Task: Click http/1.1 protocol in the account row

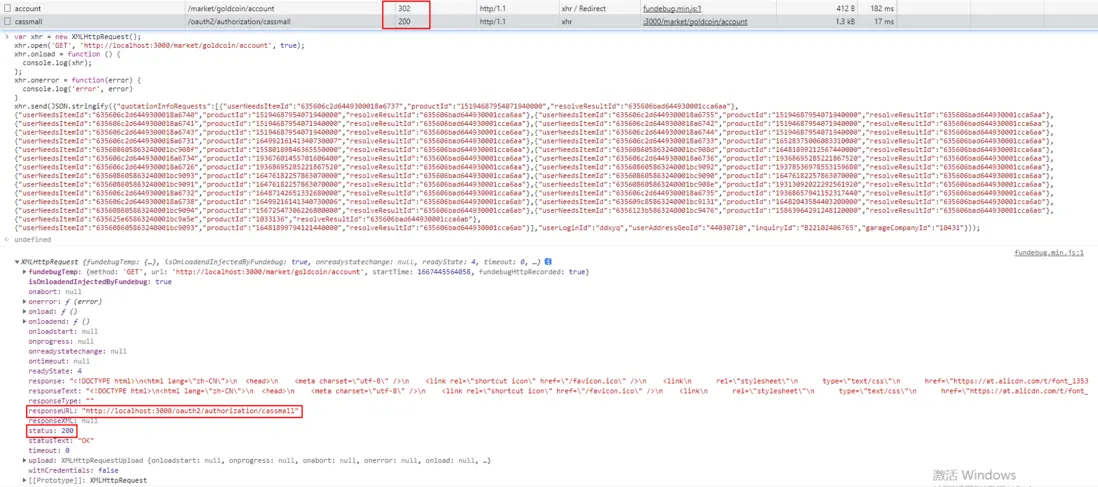Action: click(x=492, y=8)
